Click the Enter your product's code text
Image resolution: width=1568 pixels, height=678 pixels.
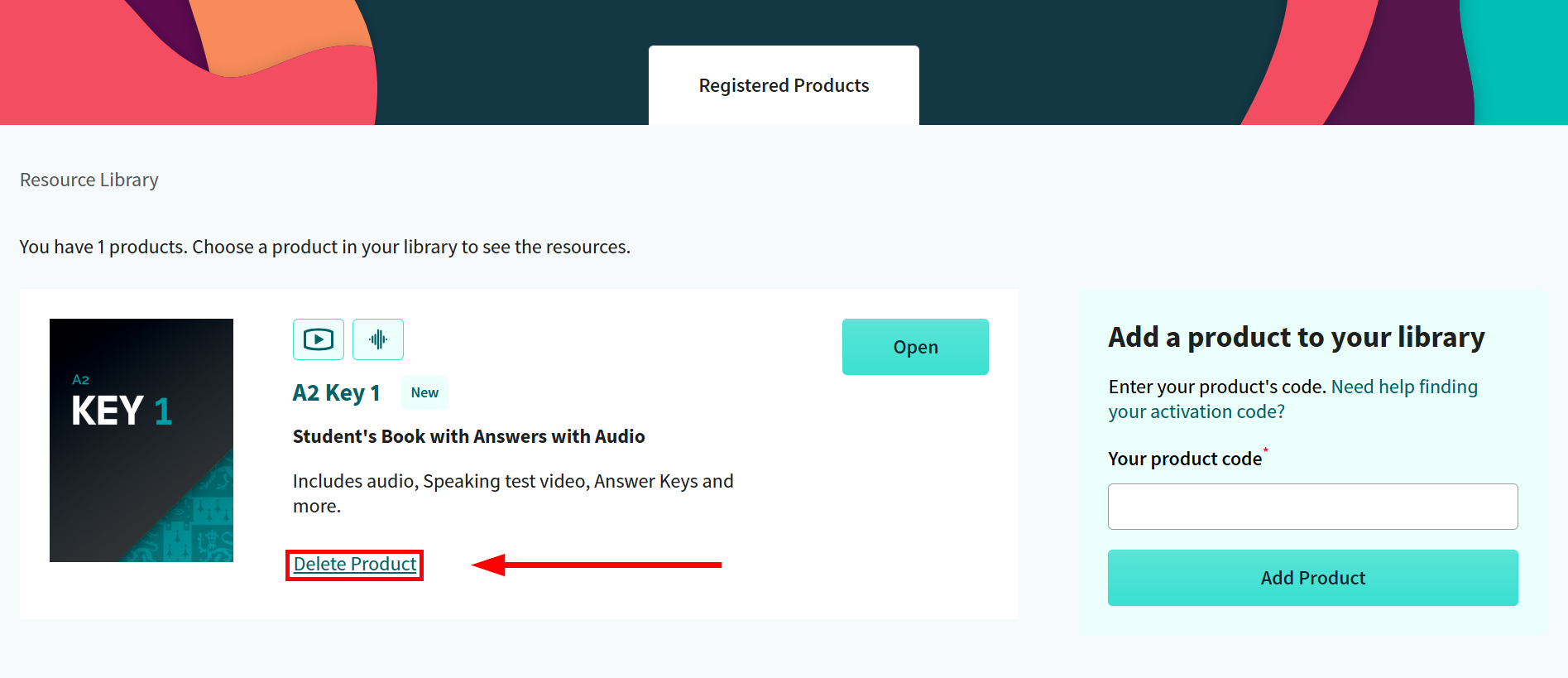pyautogui.click(x=1217, y=387)
